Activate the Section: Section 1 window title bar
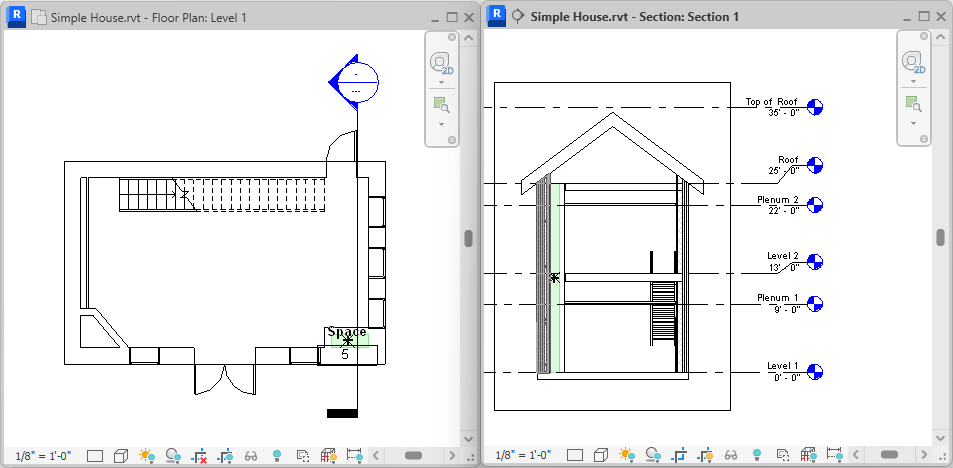Image resolution: width=953 pixels, height=468 pixels. pos(635,16)
